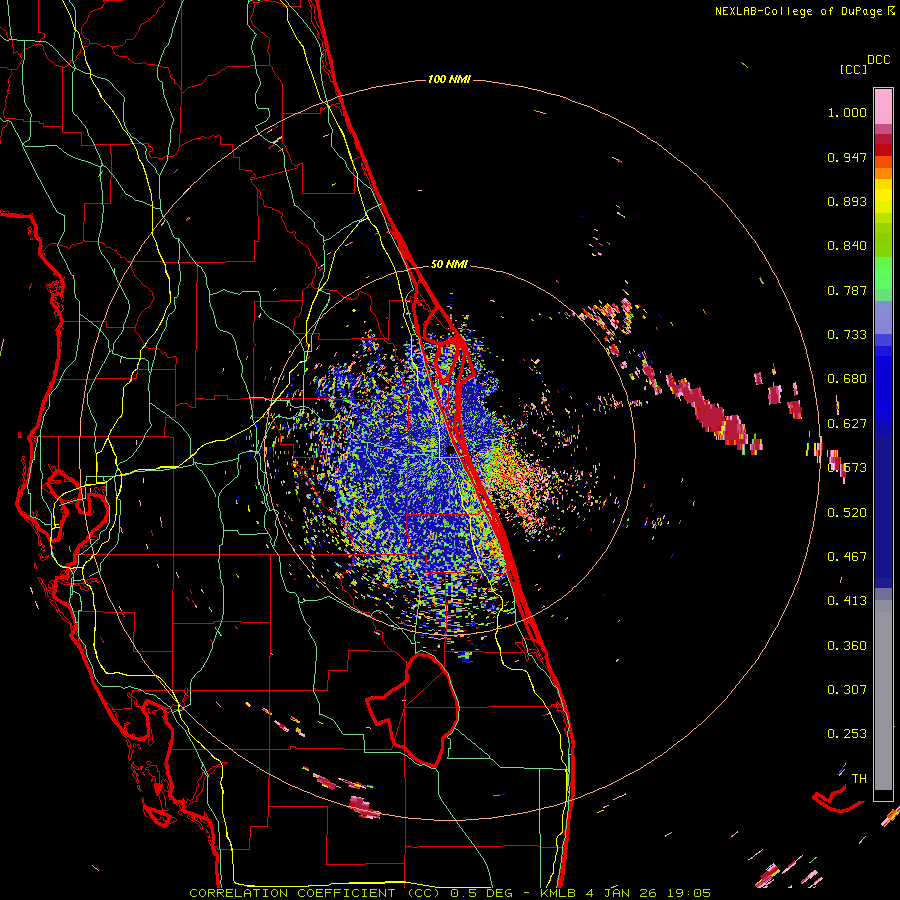
Task: Click the DCC label above color scale
Action: pos(878,60)
